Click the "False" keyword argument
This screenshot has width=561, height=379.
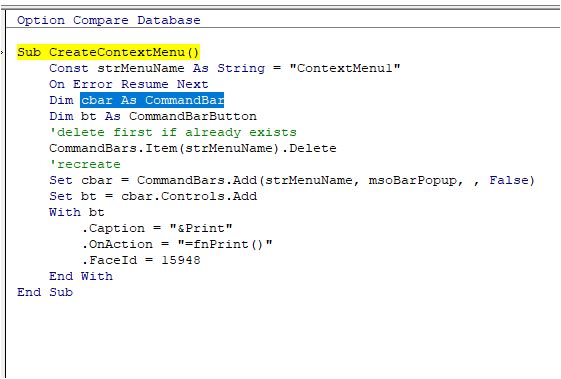coord(508,180)
